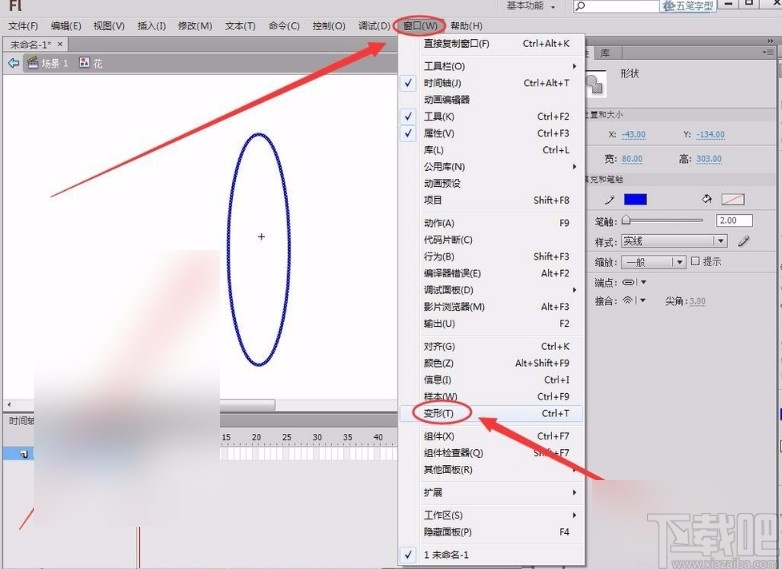Click the shape thumbnail in properties panel

point(595,83)
